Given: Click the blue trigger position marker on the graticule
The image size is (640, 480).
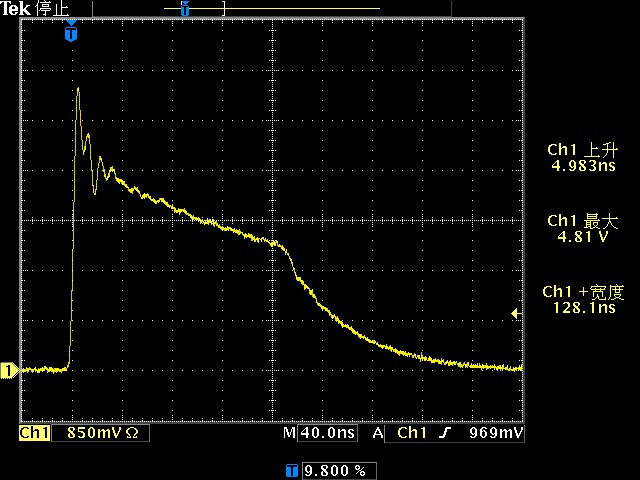Looking at the screenshot, I should click(x=70, y=32).
